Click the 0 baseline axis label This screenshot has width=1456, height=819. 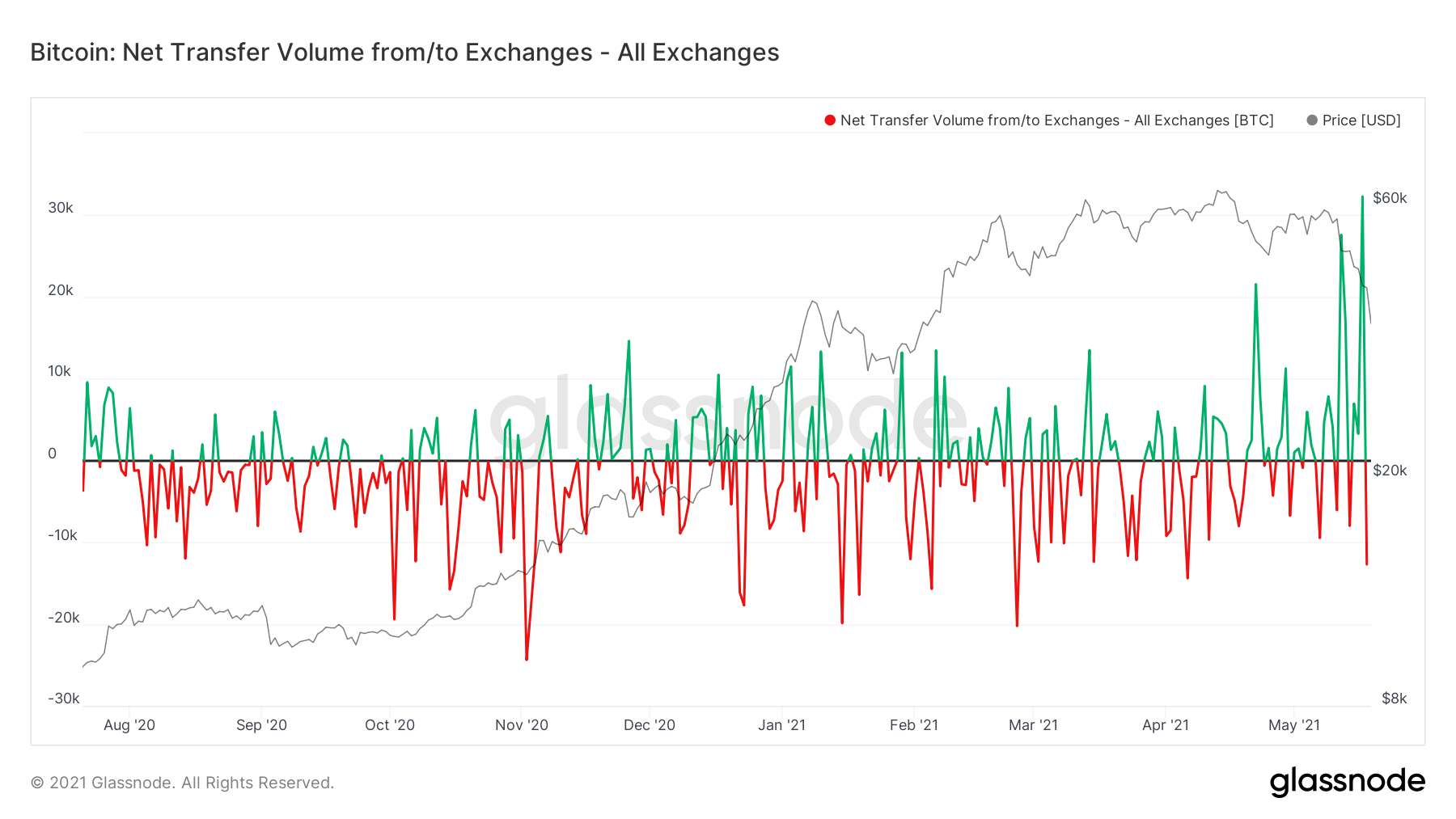[53, 454]
